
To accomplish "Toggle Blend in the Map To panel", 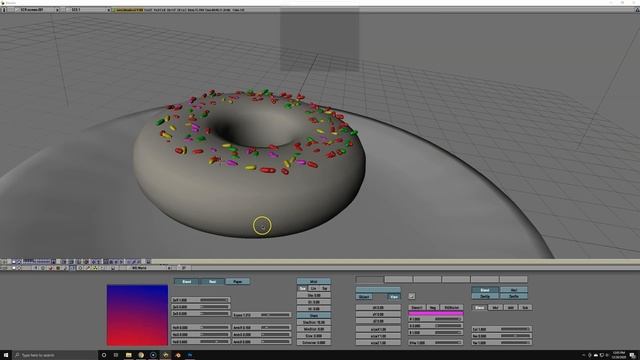I will click(x=485, y=290).
